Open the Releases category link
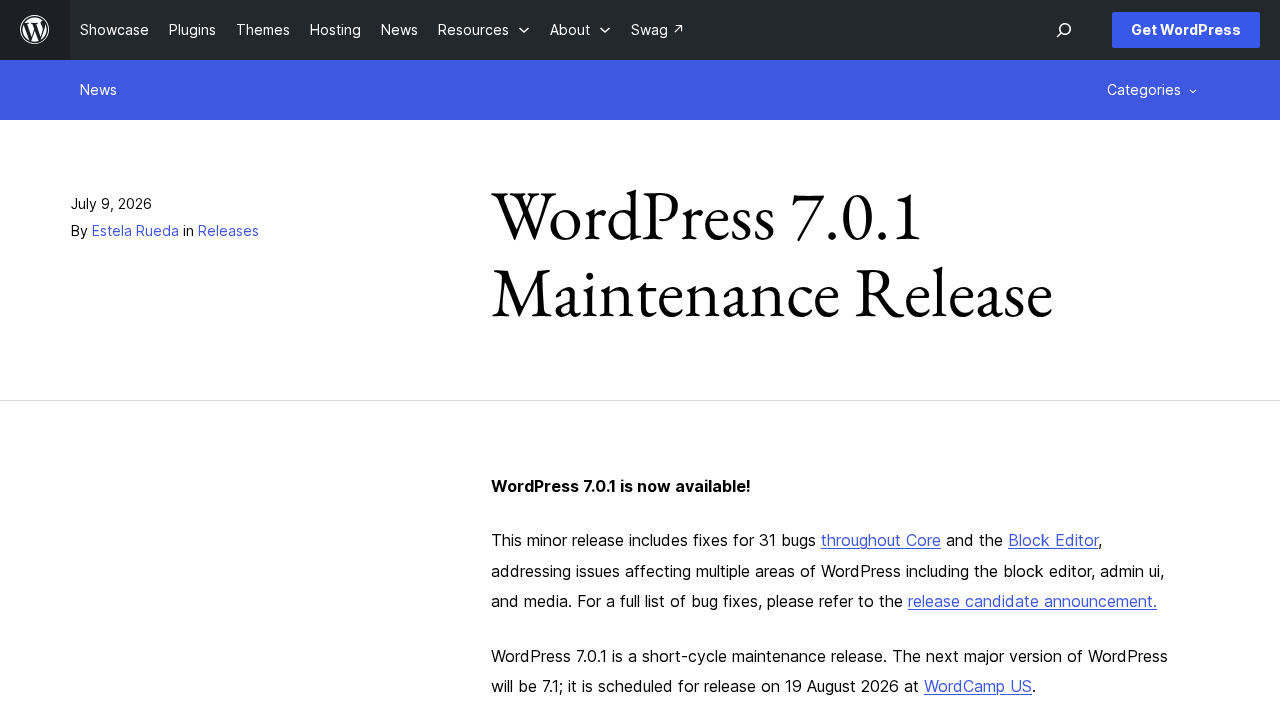This screenshot has width=1280, height=720. click(228, 231)
